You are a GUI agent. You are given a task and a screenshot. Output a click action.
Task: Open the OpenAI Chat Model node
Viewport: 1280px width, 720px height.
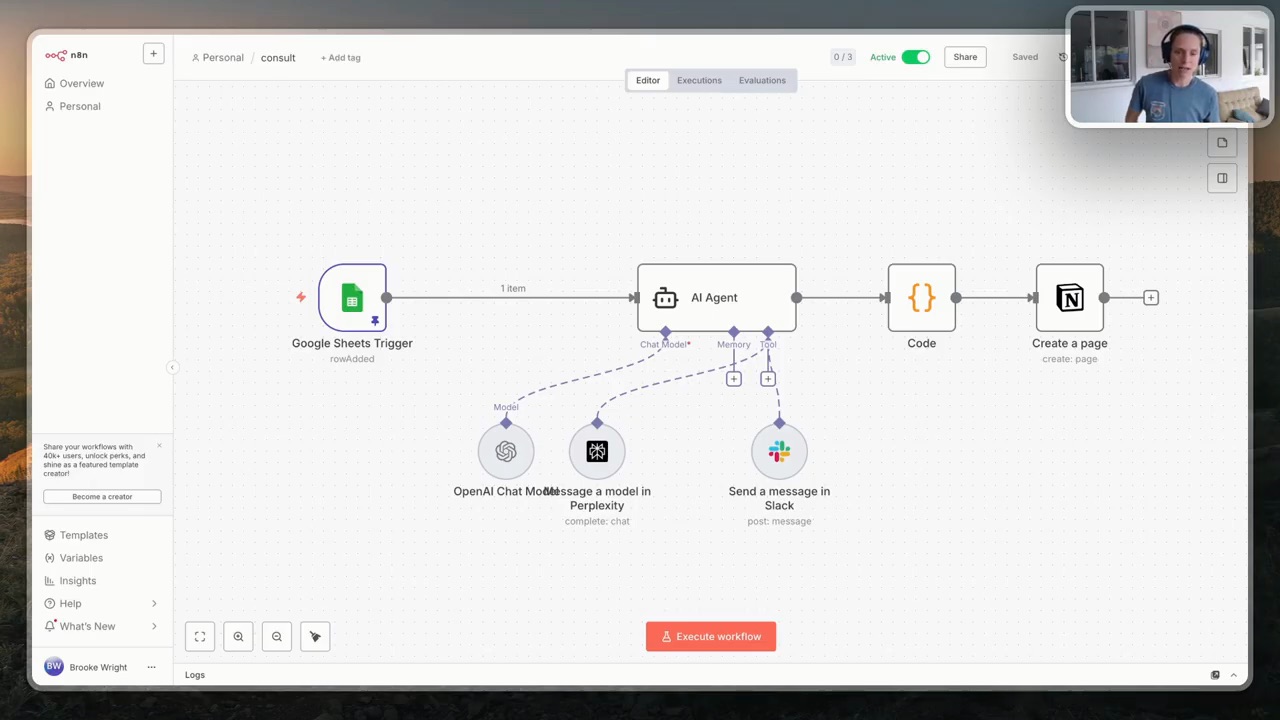coord(506,452)
